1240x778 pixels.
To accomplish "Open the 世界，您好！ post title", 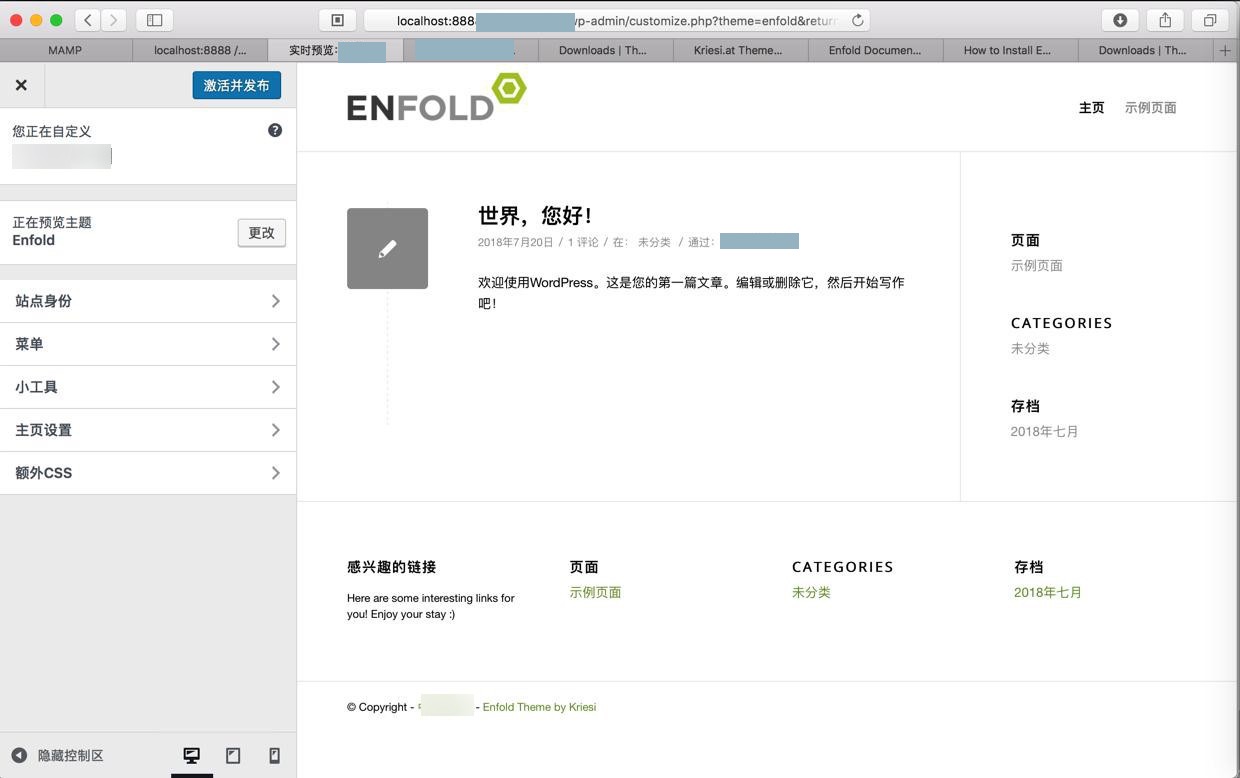I will coord(535,215).
